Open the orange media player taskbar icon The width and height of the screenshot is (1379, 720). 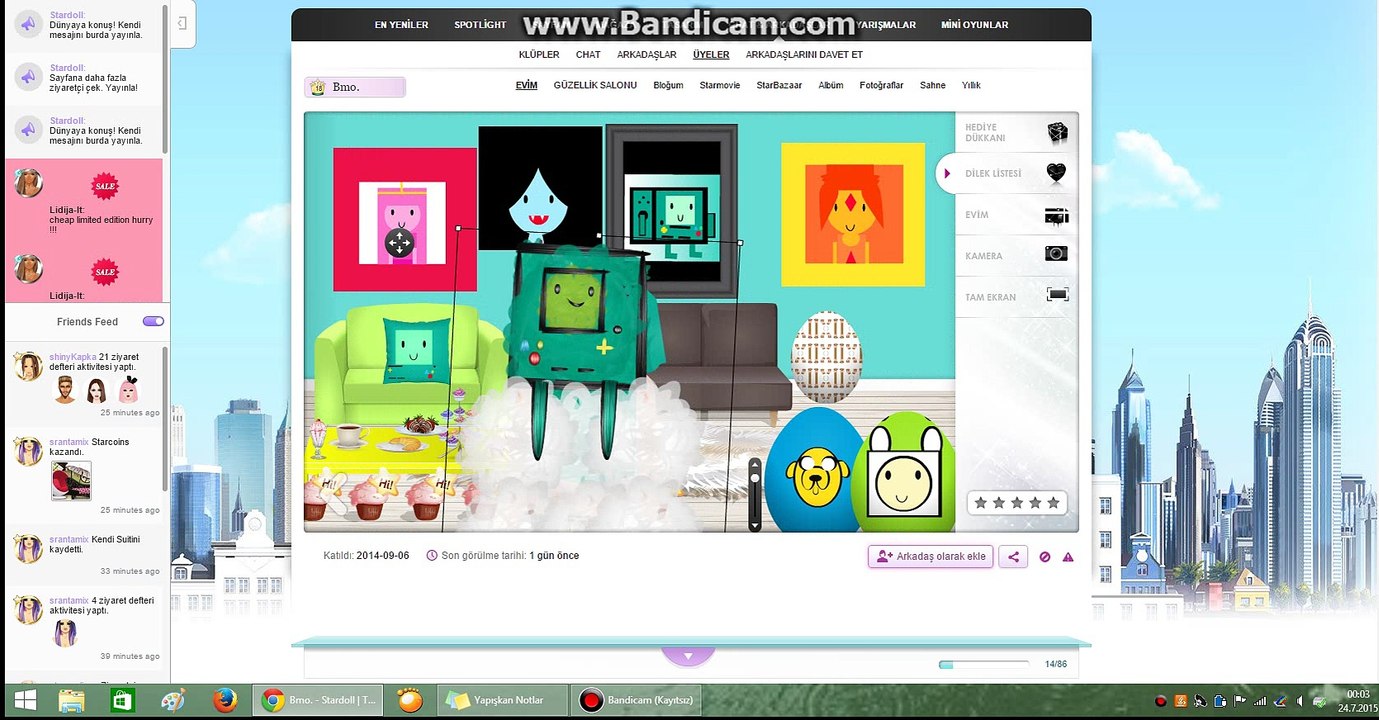click(410, 700)
